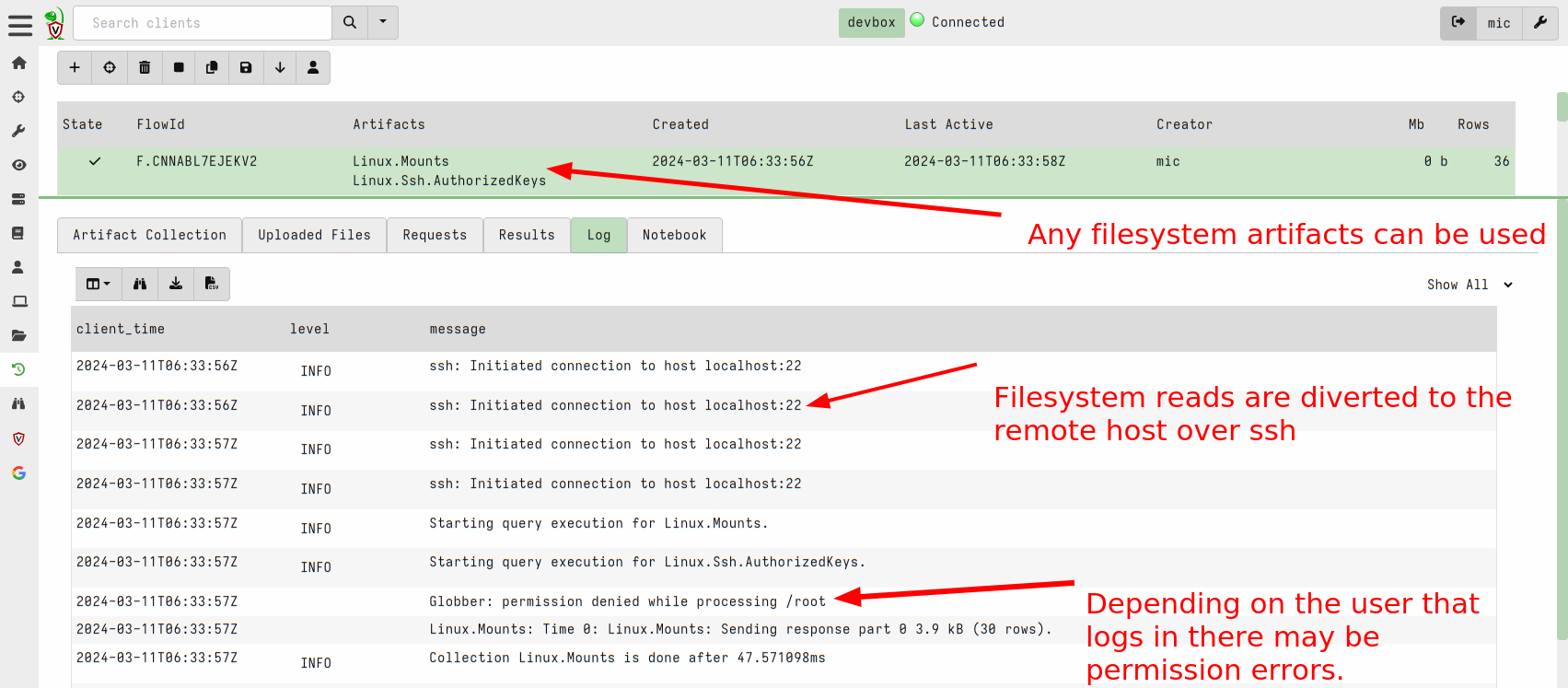Click the plus icon to add new collection
This screenshot has height=688, width=1568.
click(75, 67)
